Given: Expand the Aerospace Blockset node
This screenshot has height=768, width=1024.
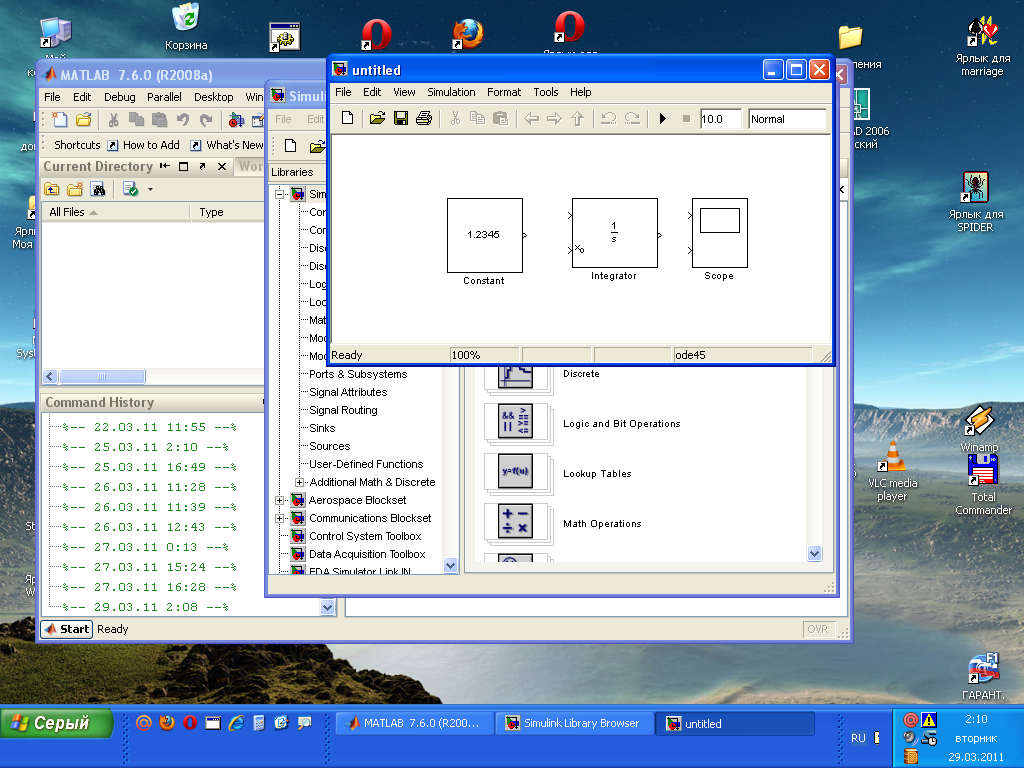Looking at the screenshot, I should coord(280,500).
